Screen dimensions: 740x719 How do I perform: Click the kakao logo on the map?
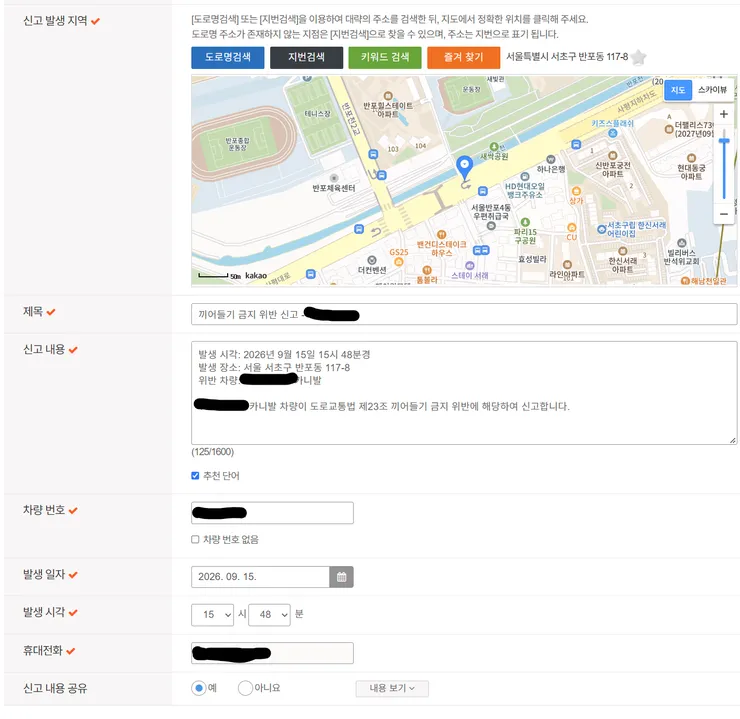(x=256, y=275)
